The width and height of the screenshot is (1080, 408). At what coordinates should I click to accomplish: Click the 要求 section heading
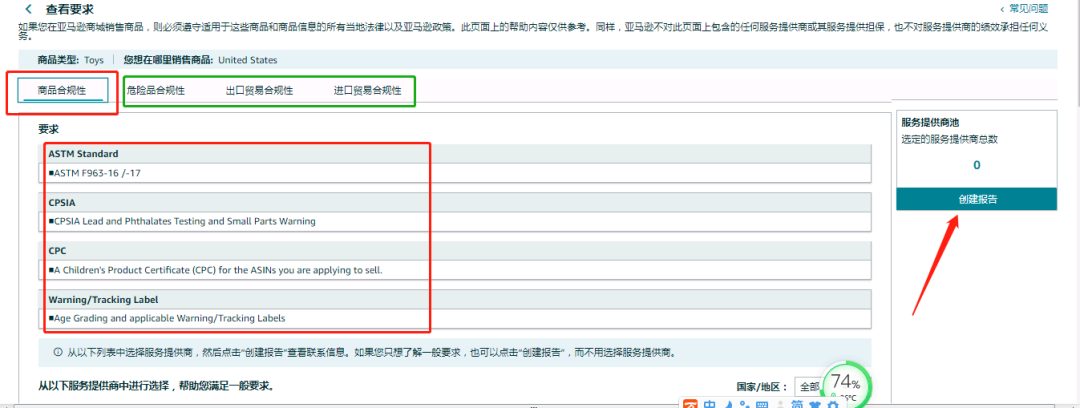[48, 129]
